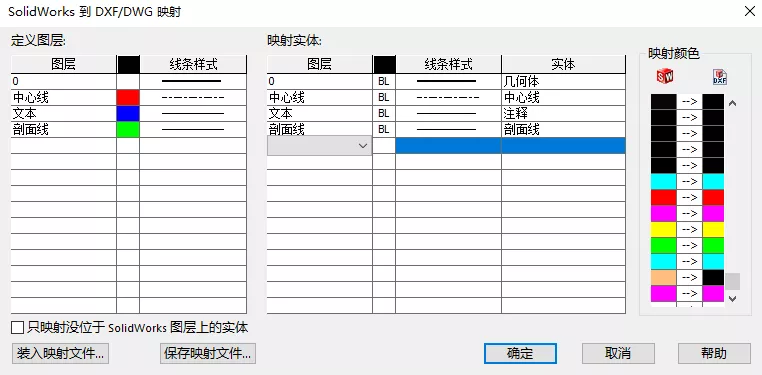This screenshot has width=762, height=375.
Task: Click 文本 layer cell in 映射实体 table
Action: pyautogui.click(x=320, y=114)
